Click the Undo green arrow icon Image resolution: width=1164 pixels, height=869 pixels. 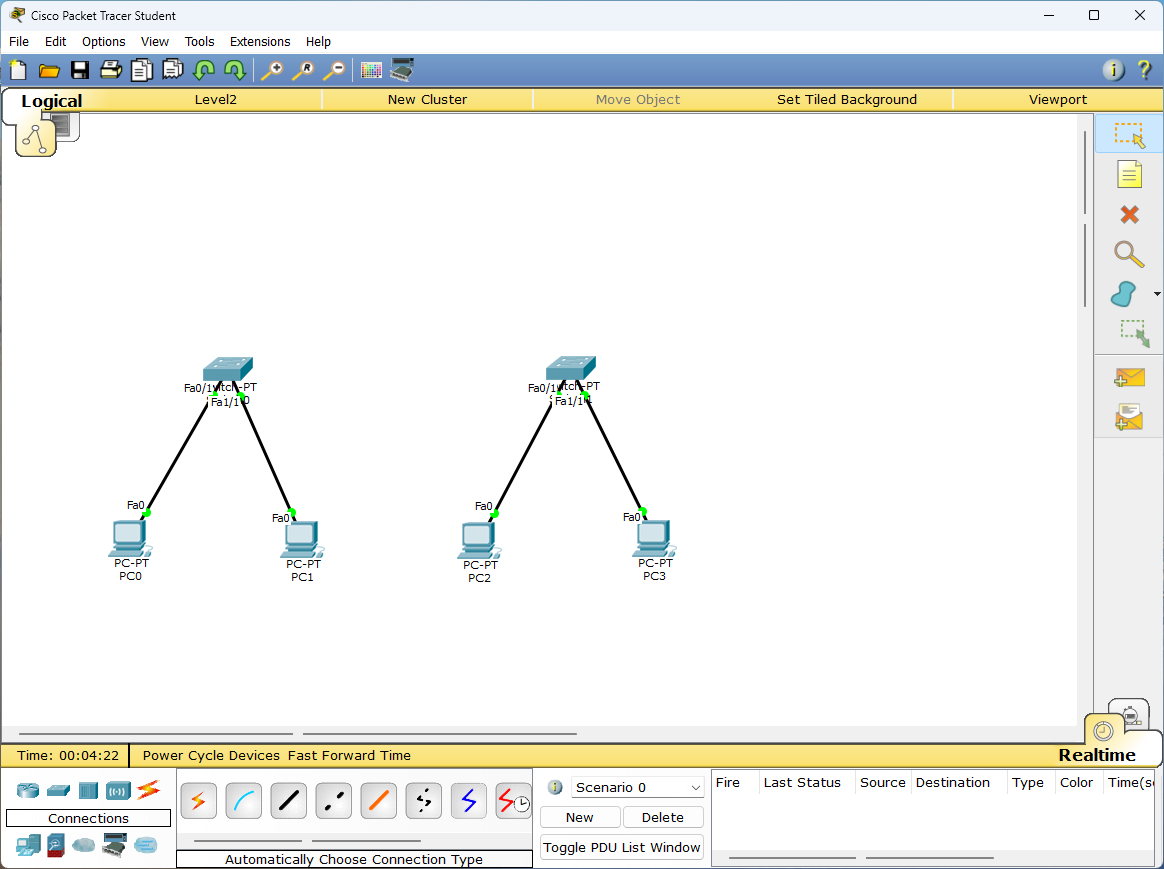click(203, 70)
